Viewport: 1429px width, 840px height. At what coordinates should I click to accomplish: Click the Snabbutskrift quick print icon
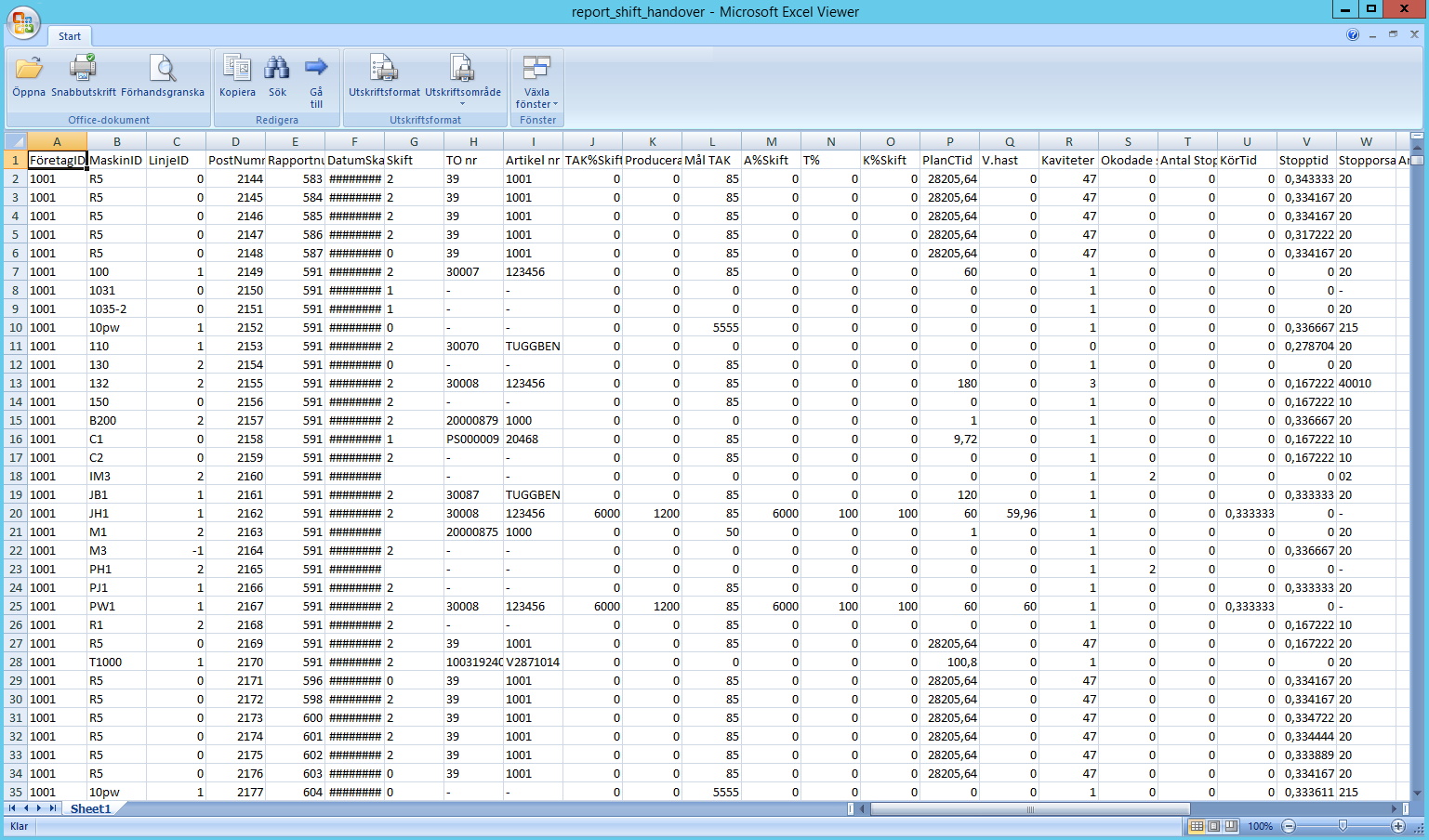click(x=84, y=75)
